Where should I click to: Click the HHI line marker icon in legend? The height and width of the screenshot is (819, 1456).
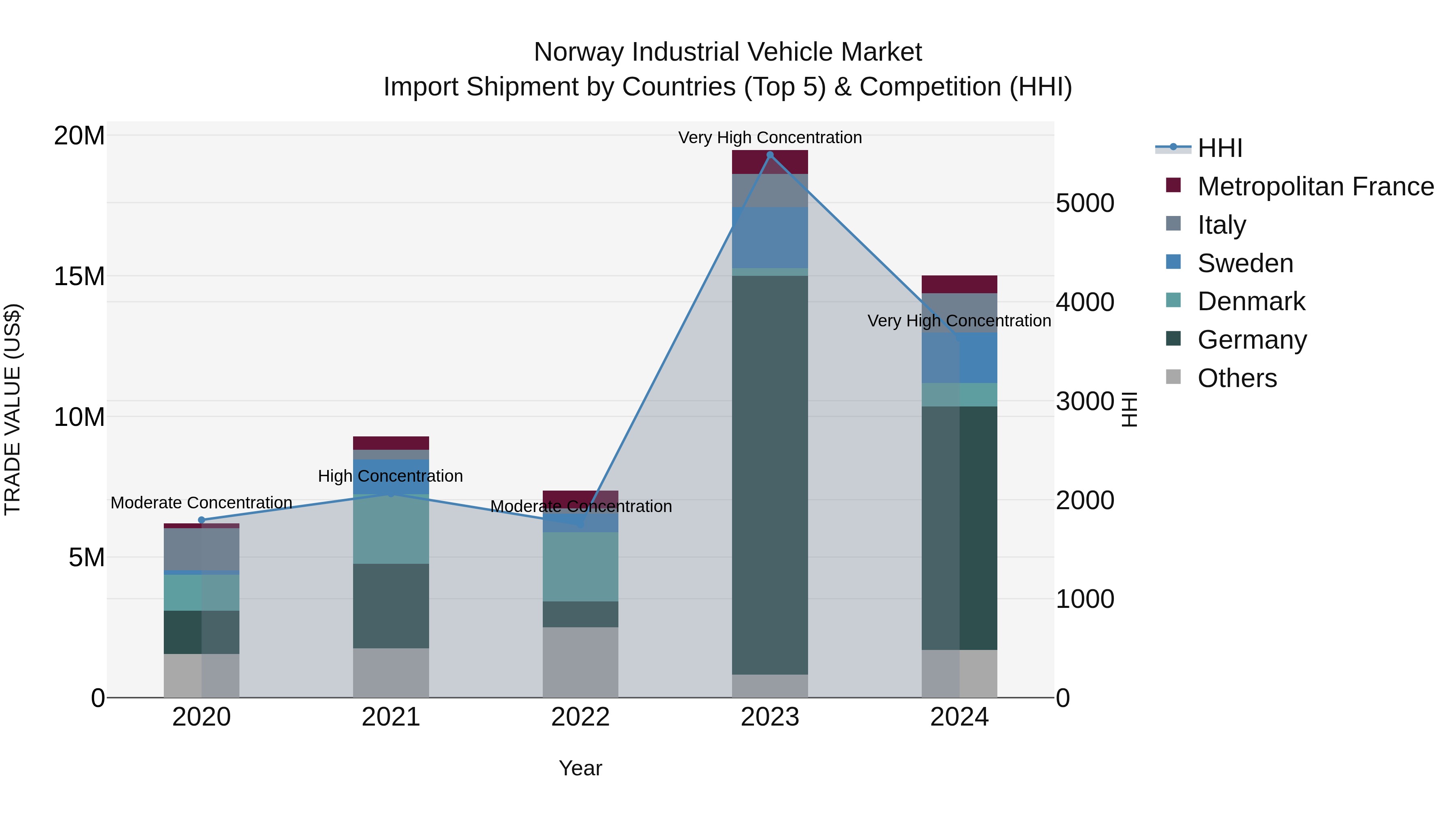pyautogui.click(x=1173, y=147)
